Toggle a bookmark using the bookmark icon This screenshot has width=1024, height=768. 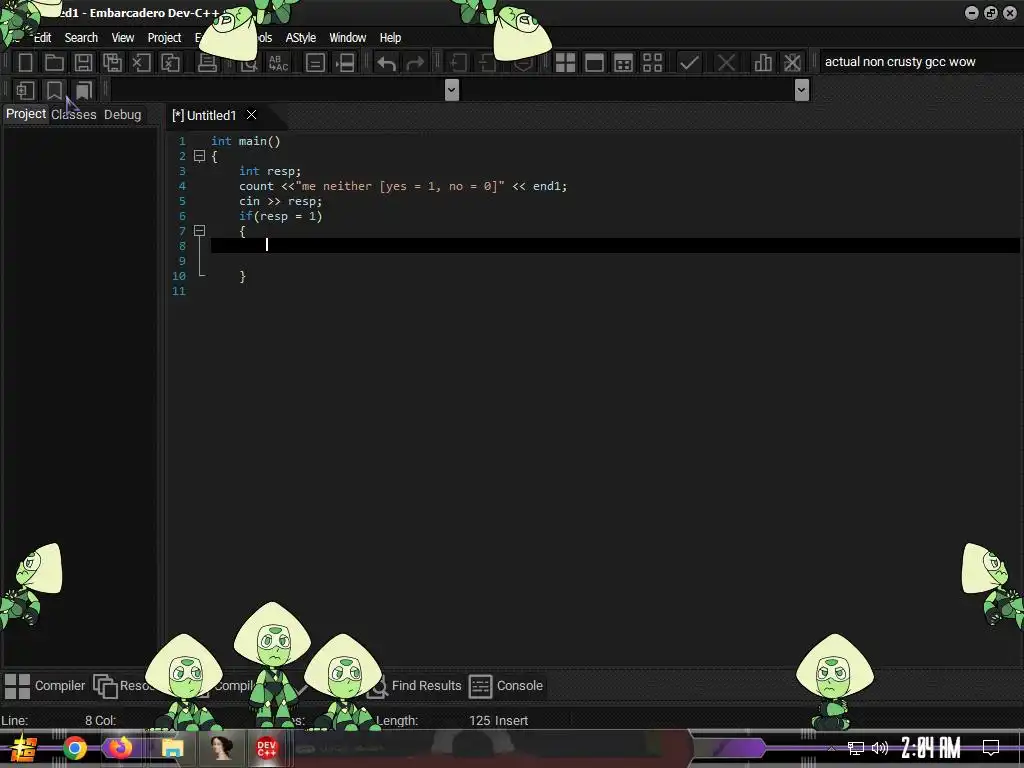[54, 90]
